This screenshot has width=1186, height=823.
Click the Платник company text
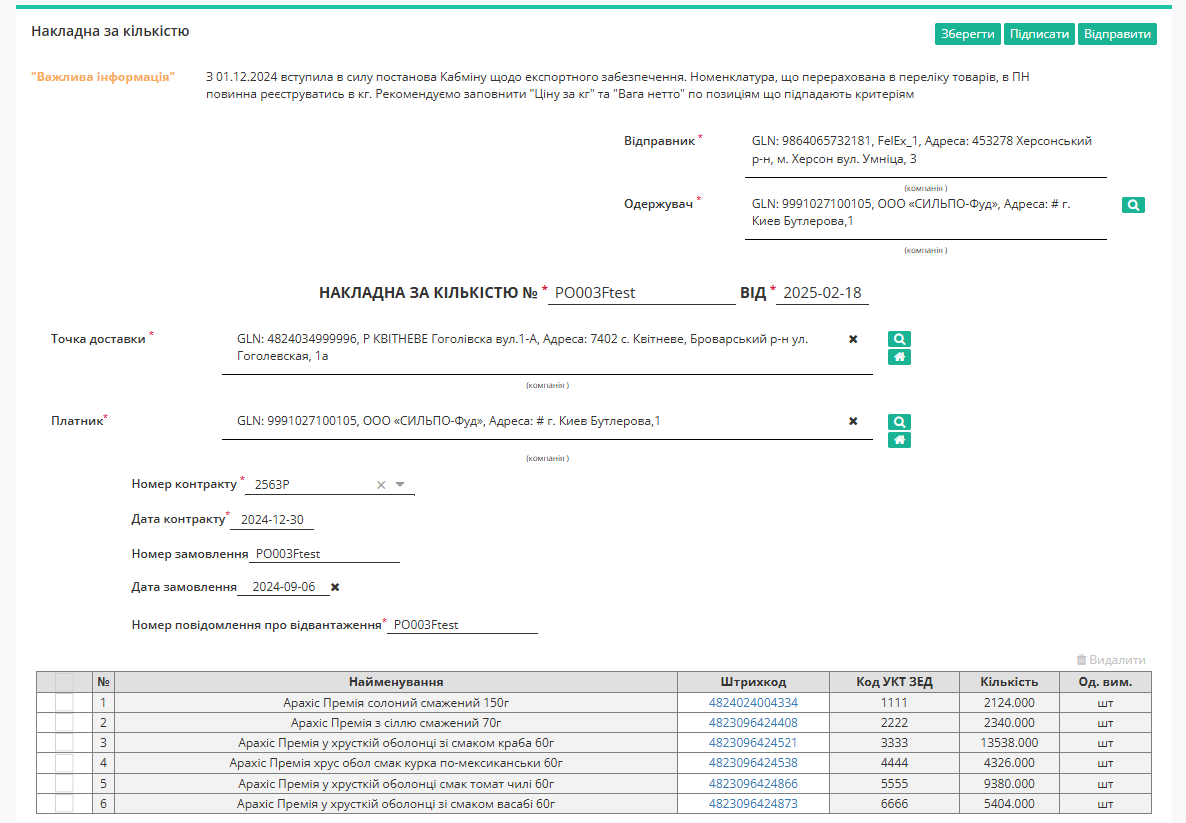pos(449,421)
